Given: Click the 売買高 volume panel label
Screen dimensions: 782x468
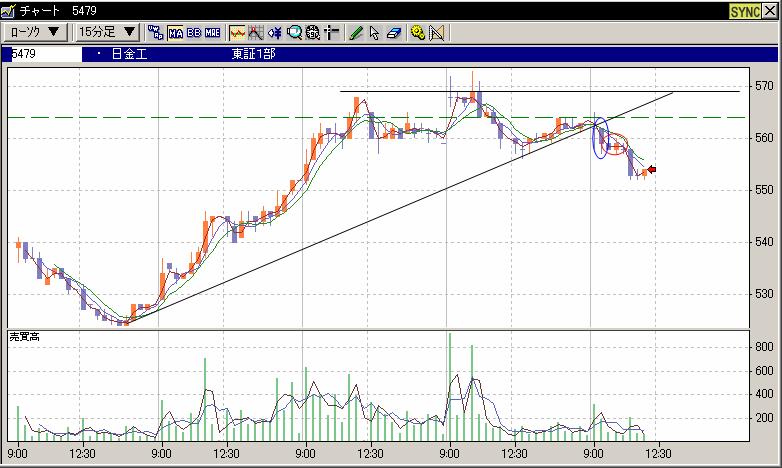Looking at the screenshot, I should (24, 337).
